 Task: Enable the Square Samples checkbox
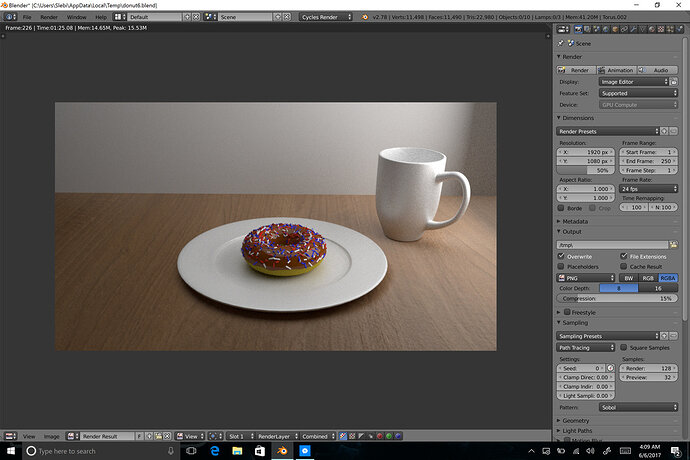624,347
